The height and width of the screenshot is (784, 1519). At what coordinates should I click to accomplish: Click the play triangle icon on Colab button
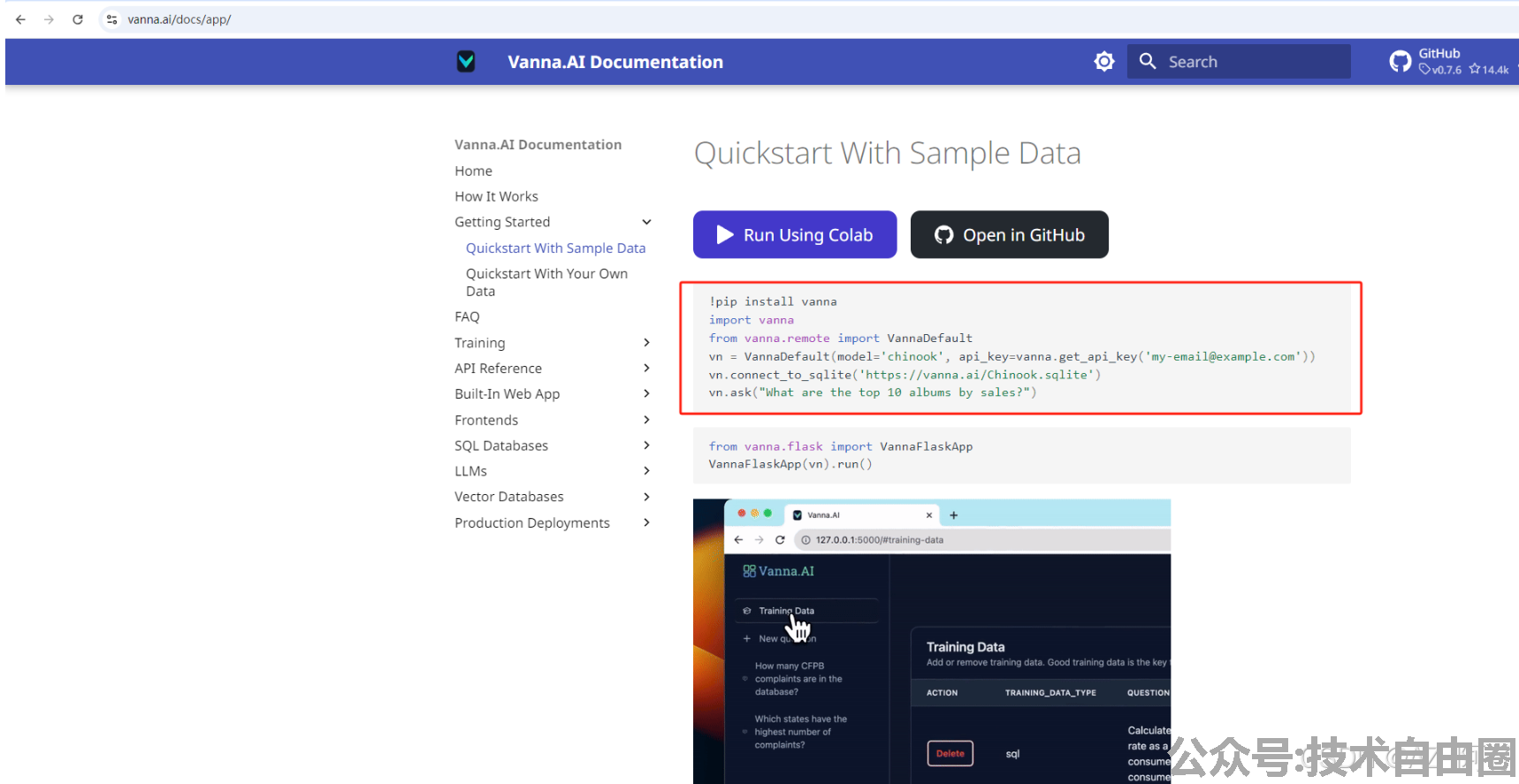tap(725, 234)
